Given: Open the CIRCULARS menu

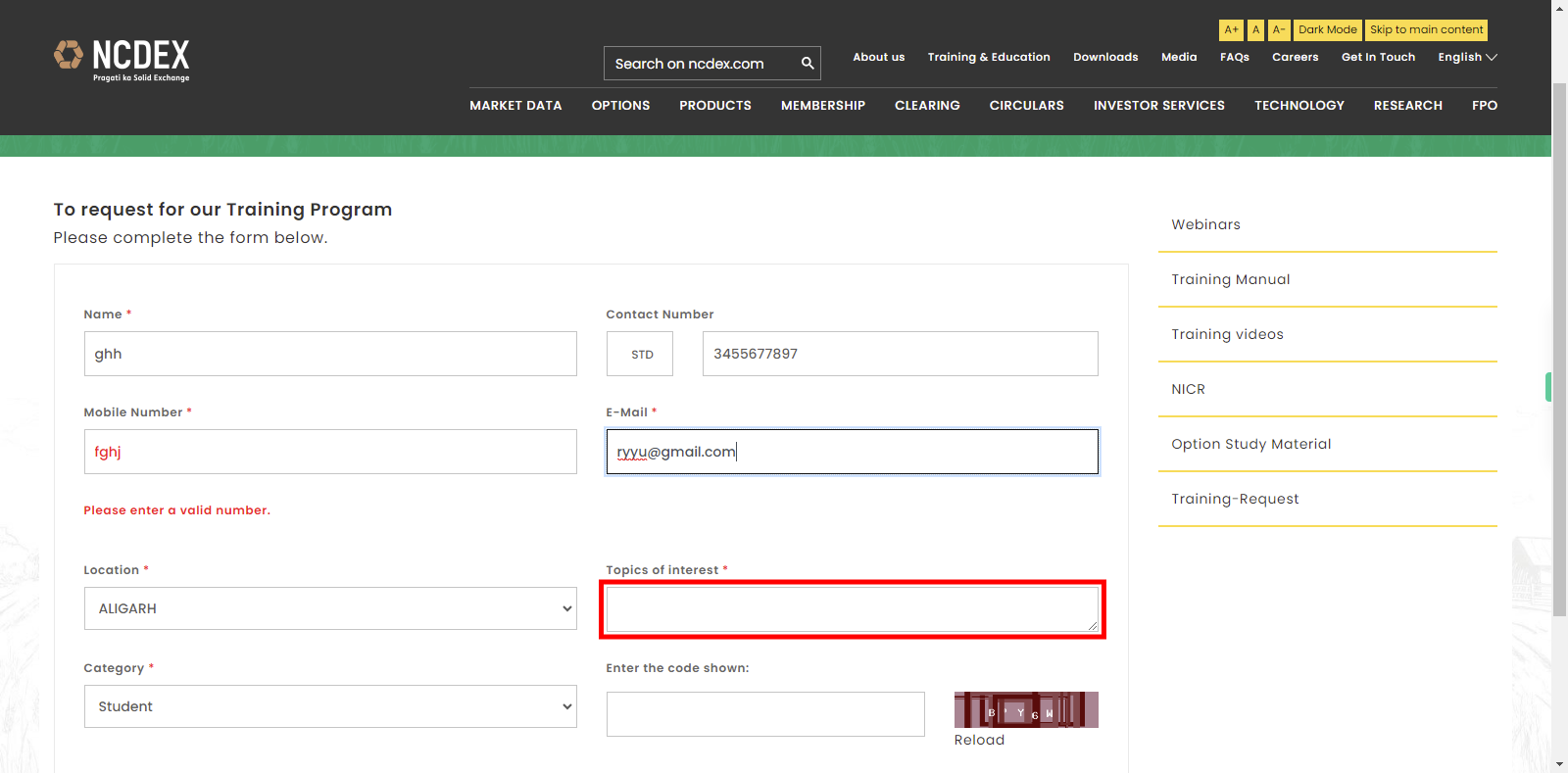Looking at the screenshot, I should click(1026, 105).
